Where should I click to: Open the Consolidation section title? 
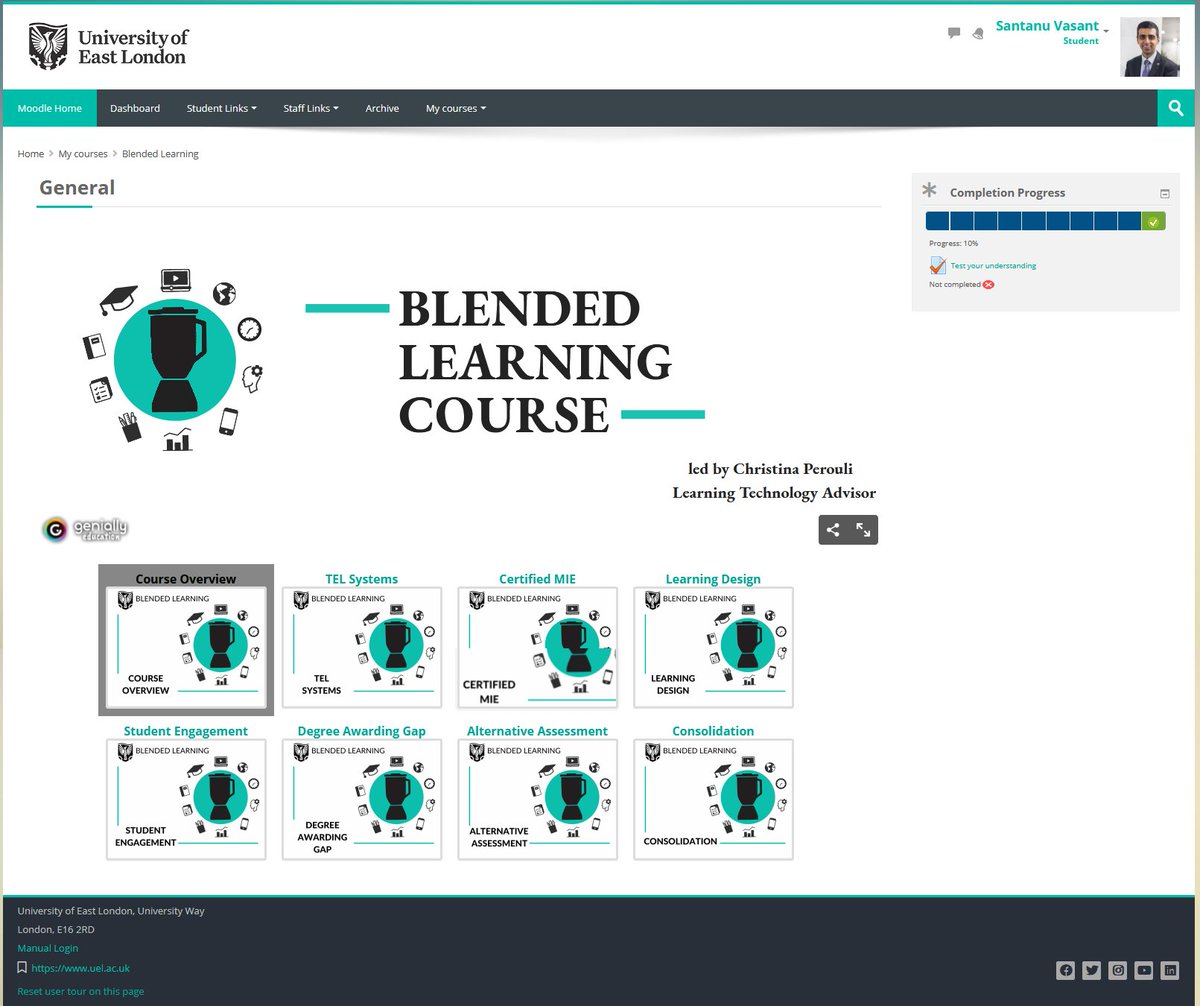click(713, 731)
